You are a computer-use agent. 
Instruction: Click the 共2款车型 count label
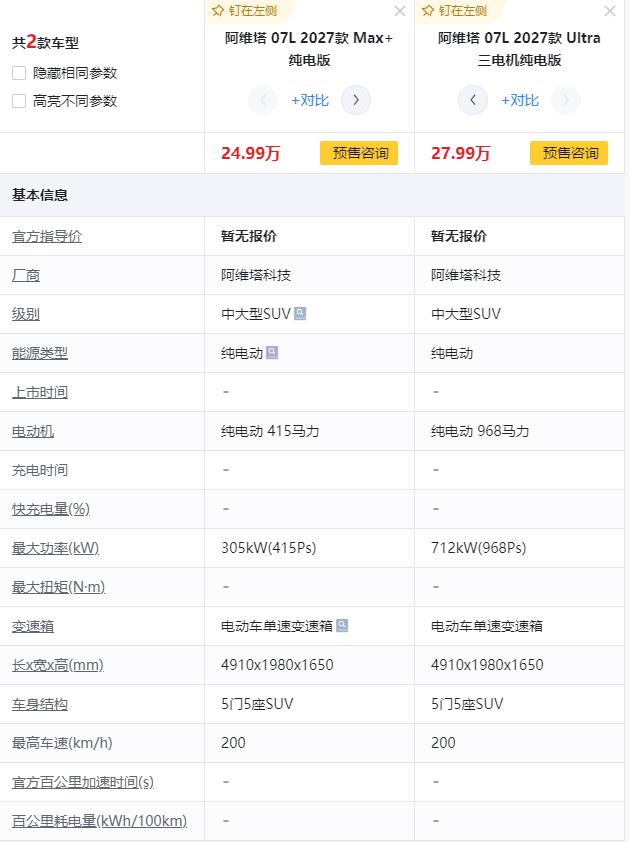46,42
